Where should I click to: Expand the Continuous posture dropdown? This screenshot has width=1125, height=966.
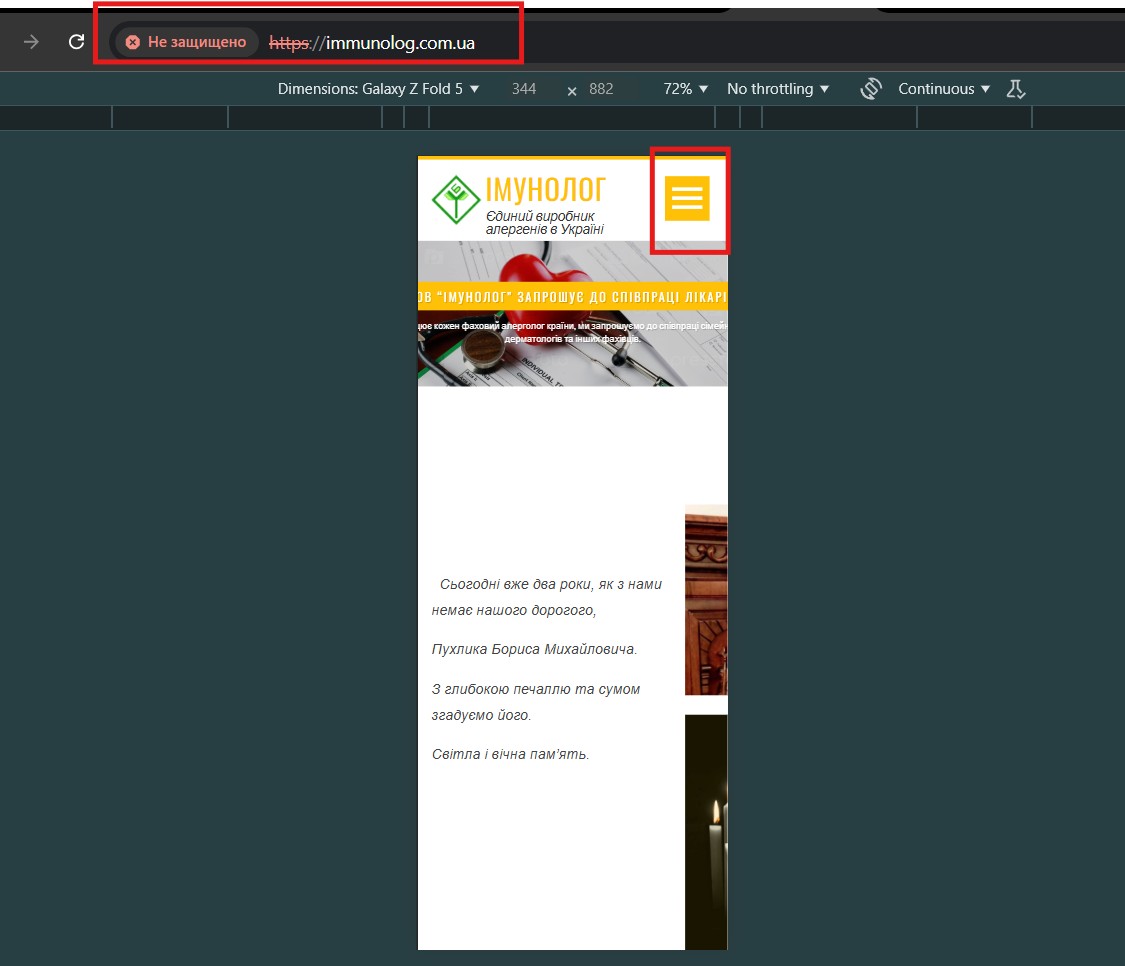(x=944, y=89)
